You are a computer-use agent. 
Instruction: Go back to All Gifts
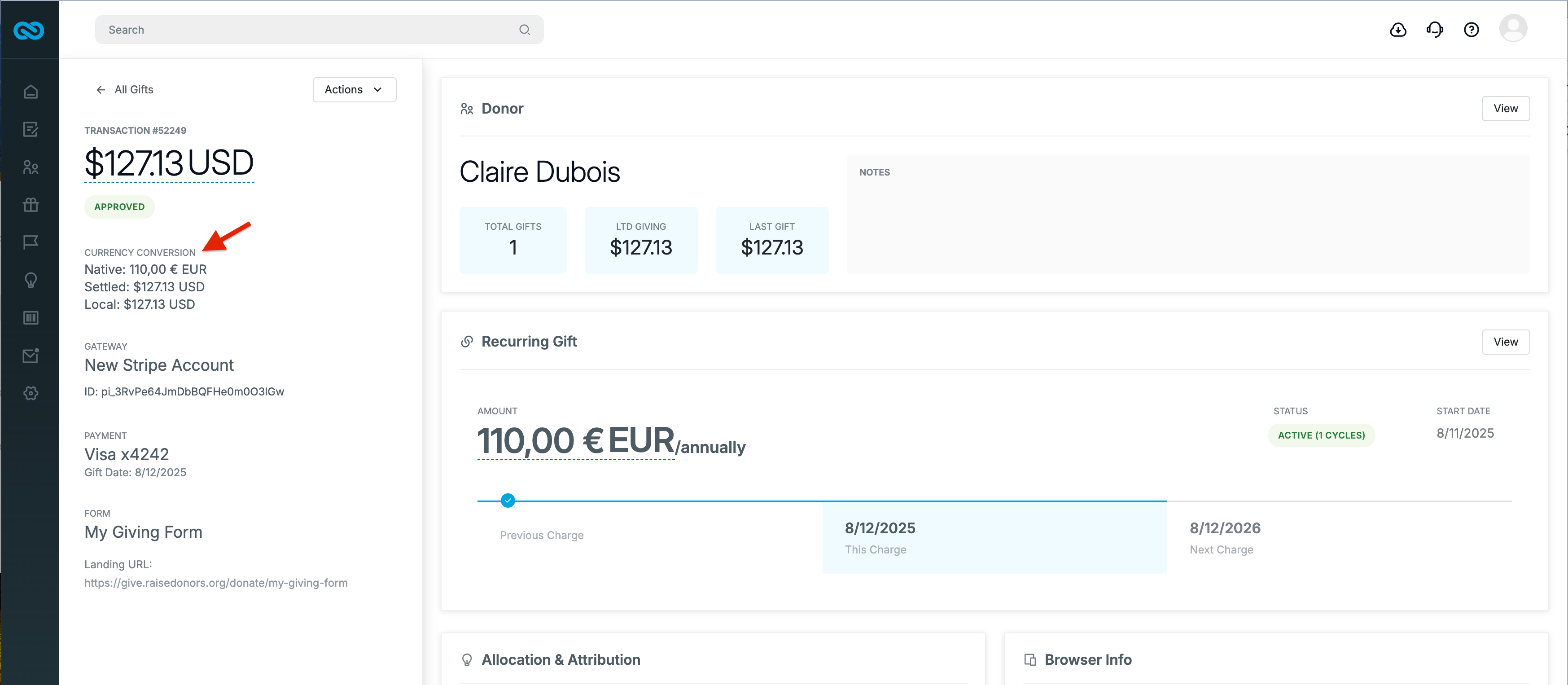[125, 89]
